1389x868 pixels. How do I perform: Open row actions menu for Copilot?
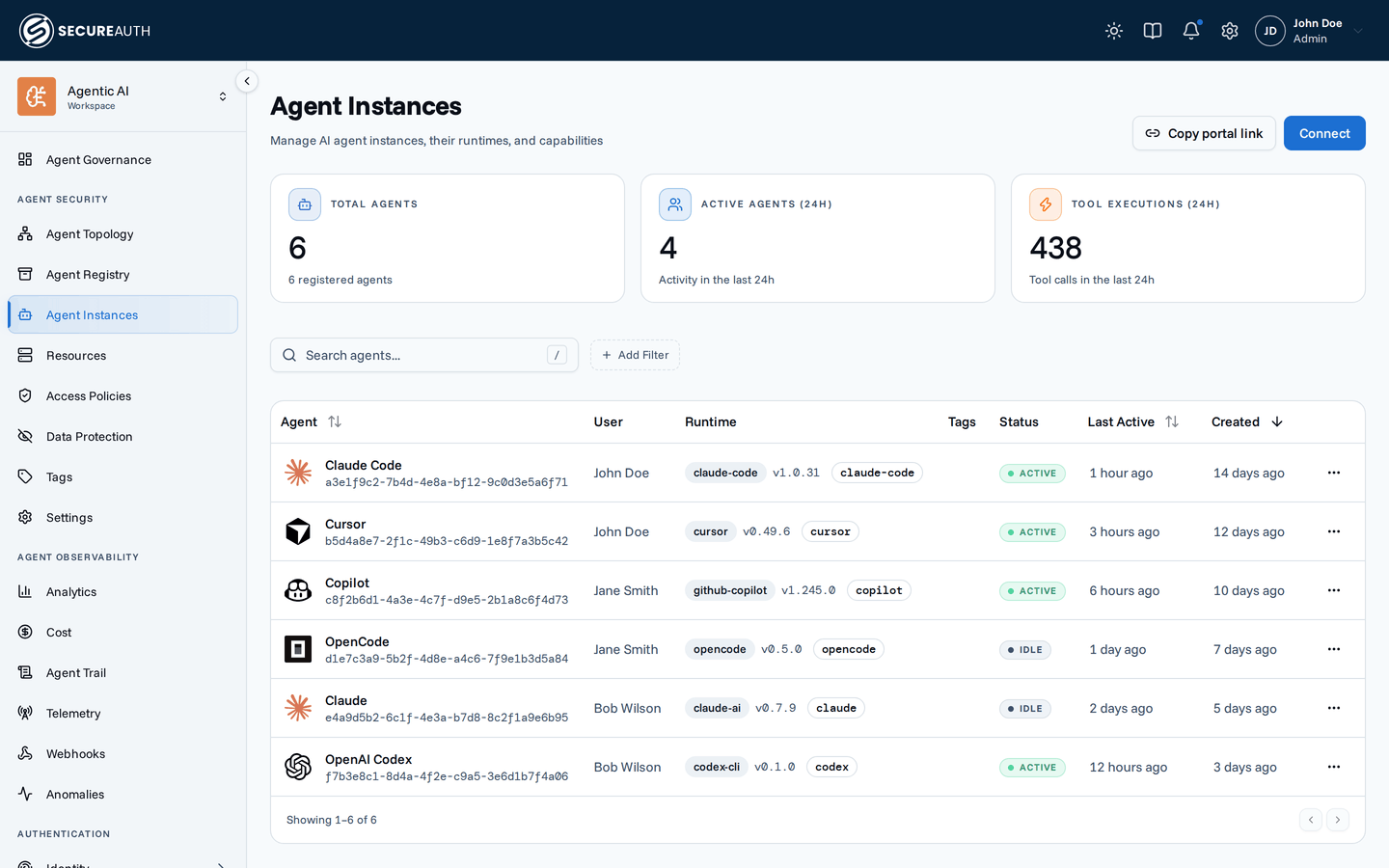point(1334,590)
